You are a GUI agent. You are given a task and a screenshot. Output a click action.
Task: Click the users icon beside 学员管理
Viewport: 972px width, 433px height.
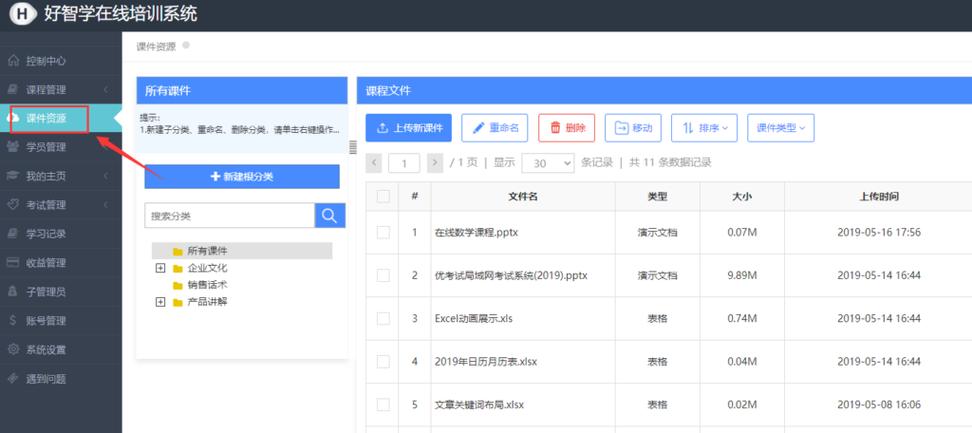click(x=13, y=147)
